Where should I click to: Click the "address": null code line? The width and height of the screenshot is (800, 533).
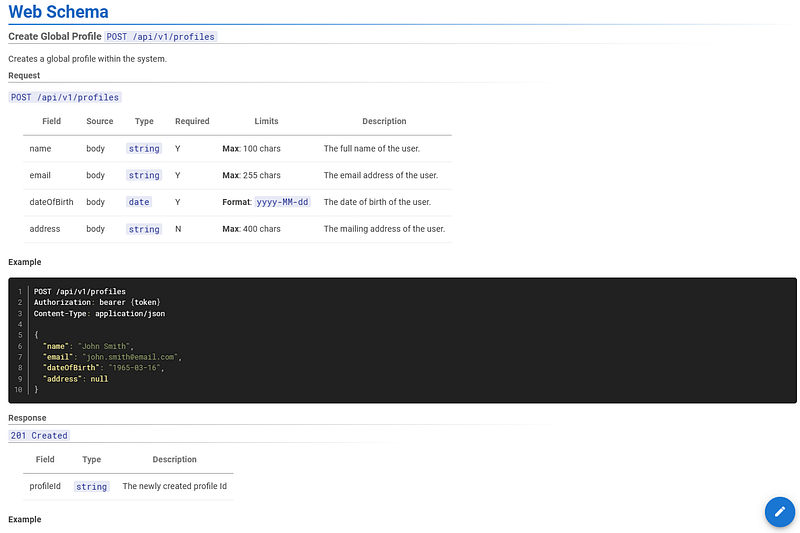(x=76, y=379)
